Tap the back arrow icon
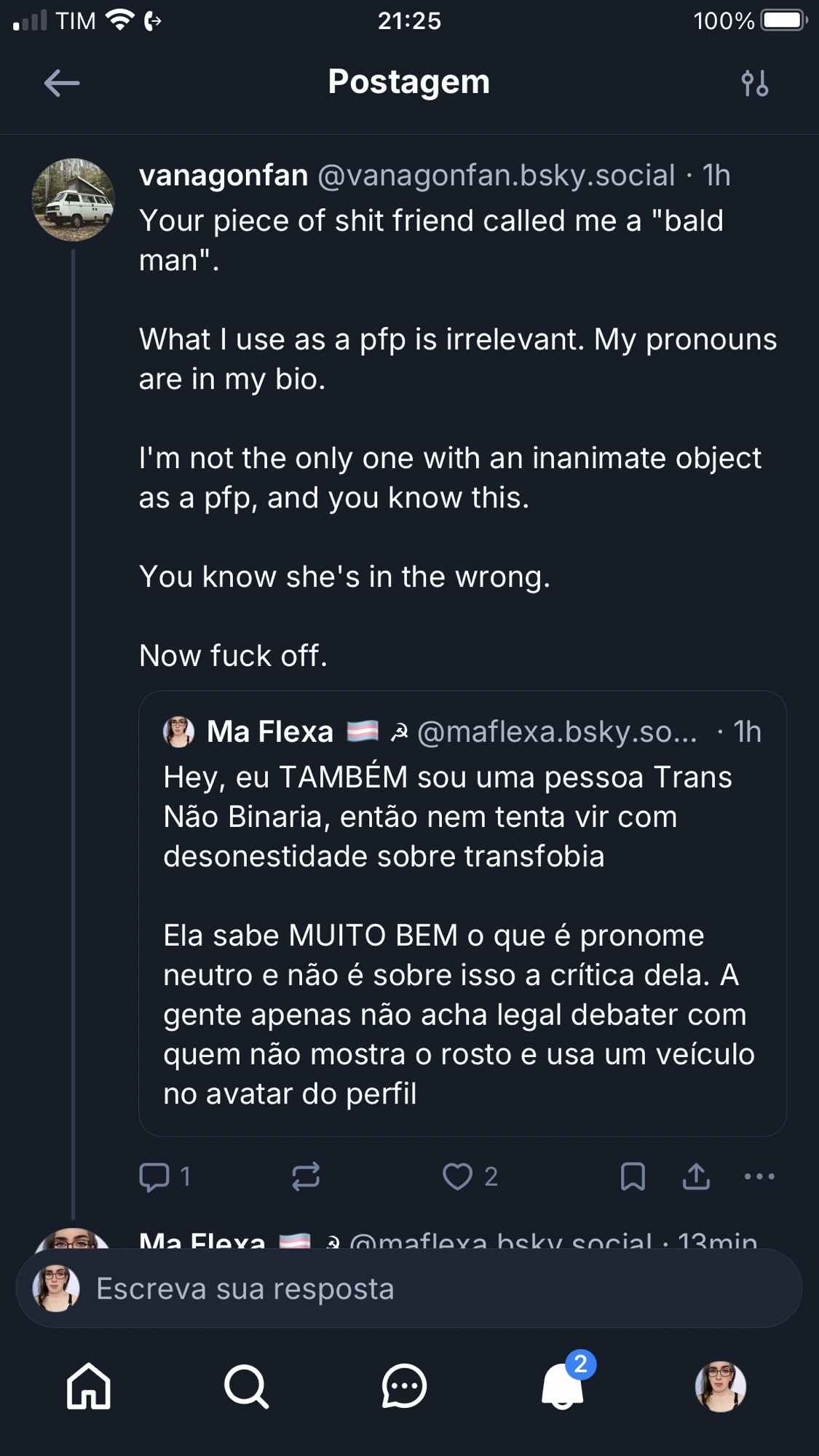The width and height of the screenshot is (819, 1456). pos(62,83)
